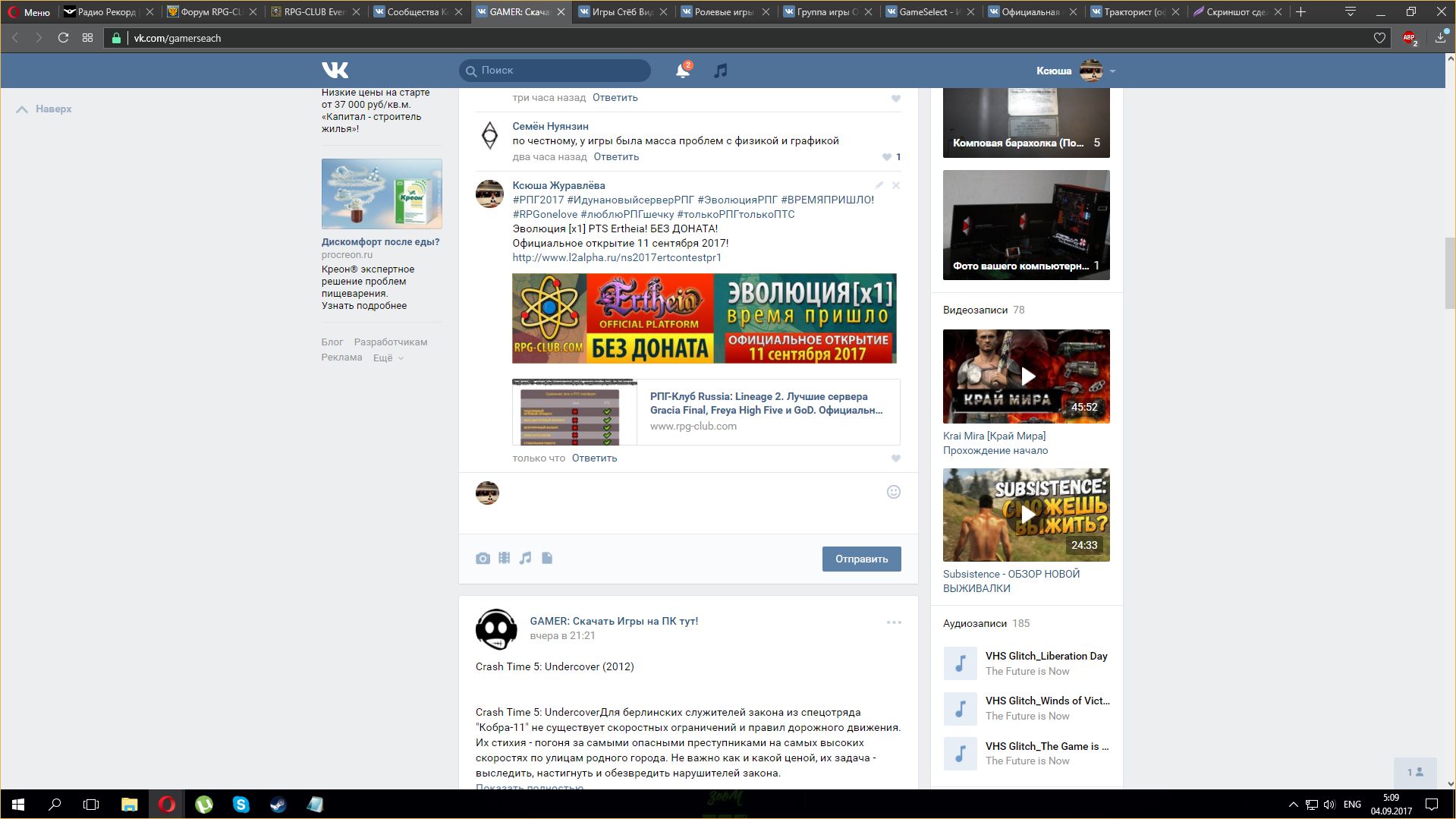Like the comment posted только что
Screen dimensions: 1456x819
point(896,458)
